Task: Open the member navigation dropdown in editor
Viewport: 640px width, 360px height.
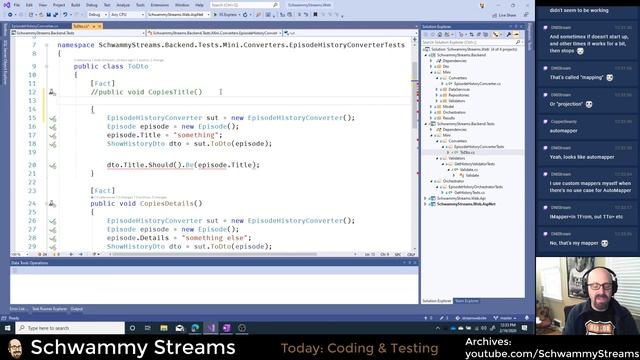Action: tap(350, 33)
